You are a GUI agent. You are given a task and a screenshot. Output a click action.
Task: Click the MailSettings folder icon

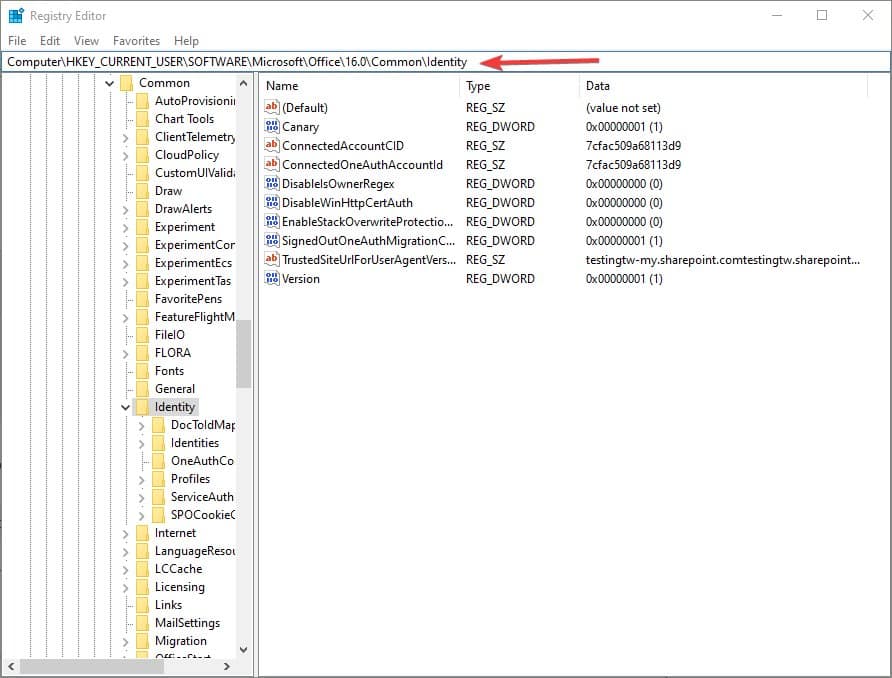pos(142,623)
